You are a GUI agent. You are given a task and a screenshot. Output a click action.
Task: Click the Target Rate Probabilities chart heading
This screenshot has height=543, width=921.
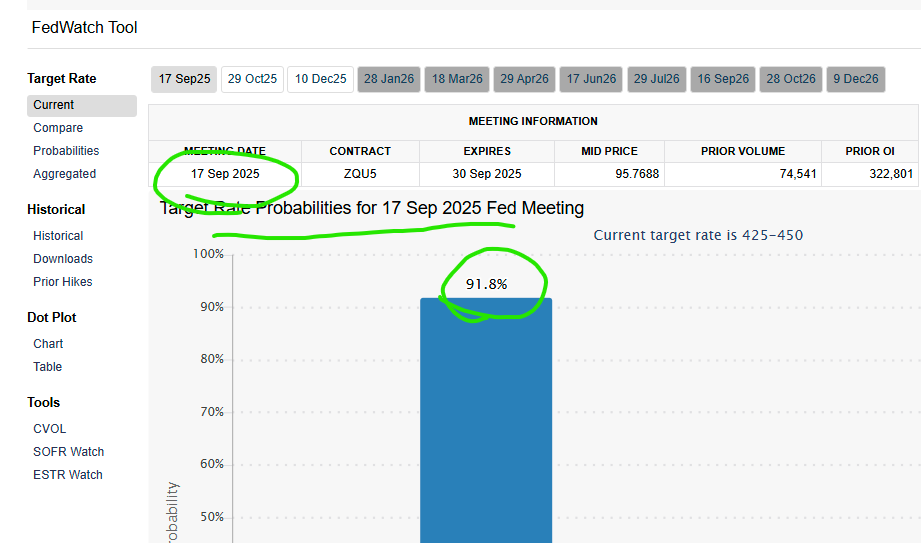372,208
